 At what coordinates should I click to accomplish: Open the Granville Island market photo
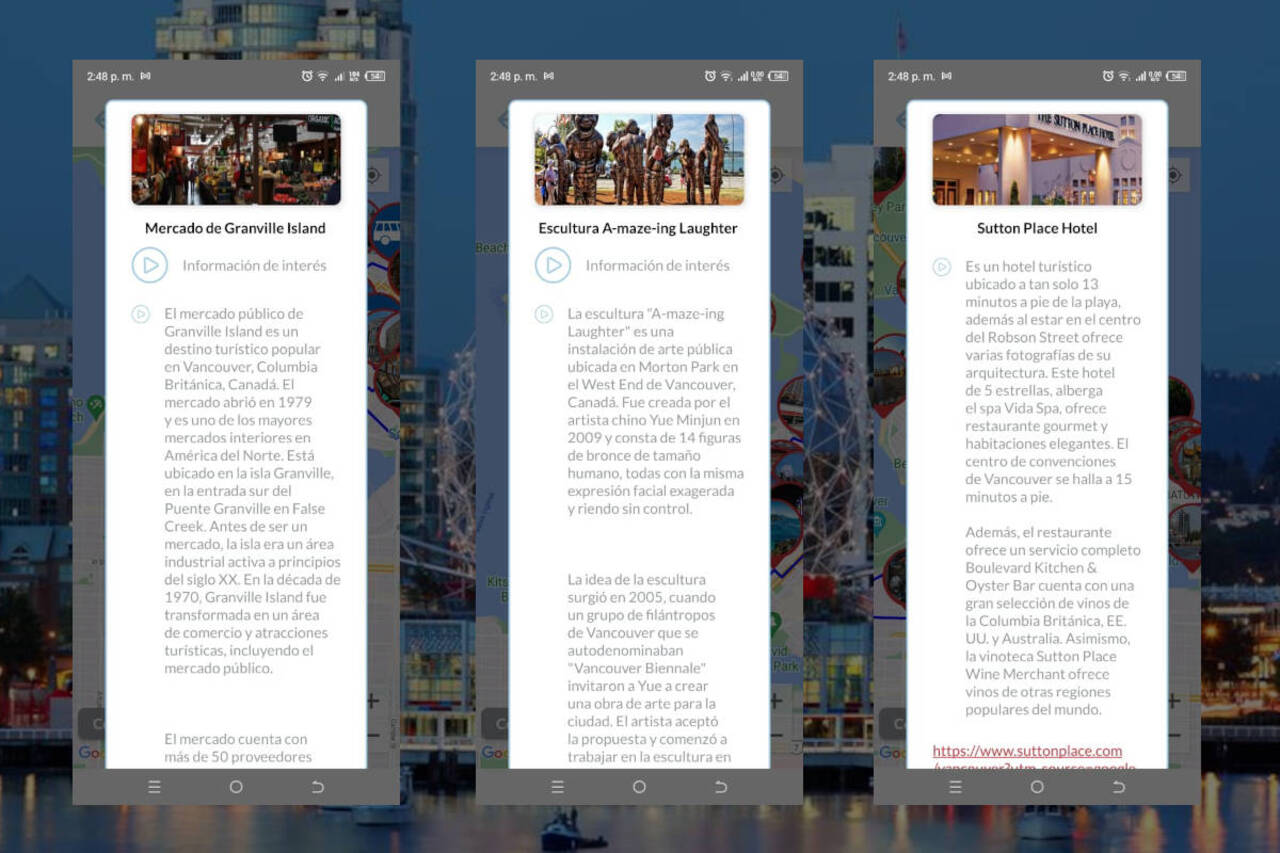[236, 159]
